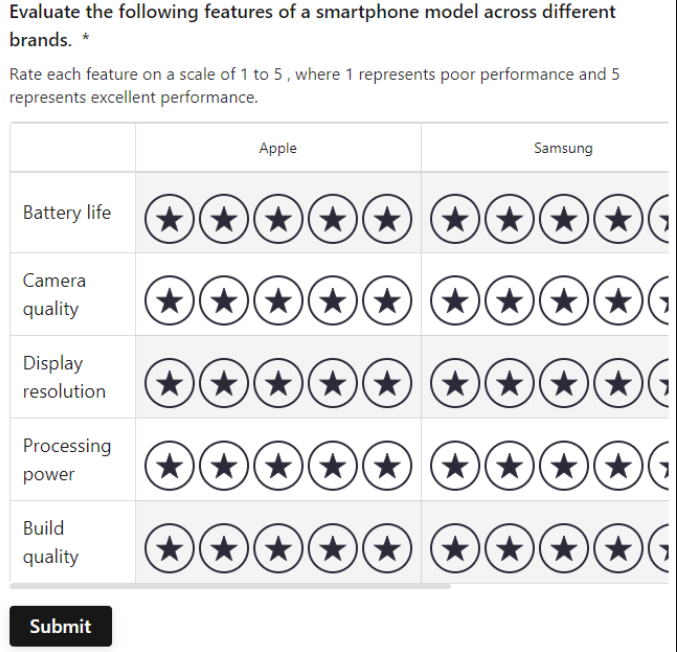Give Samsung processing power four stars

coord(619,465)
